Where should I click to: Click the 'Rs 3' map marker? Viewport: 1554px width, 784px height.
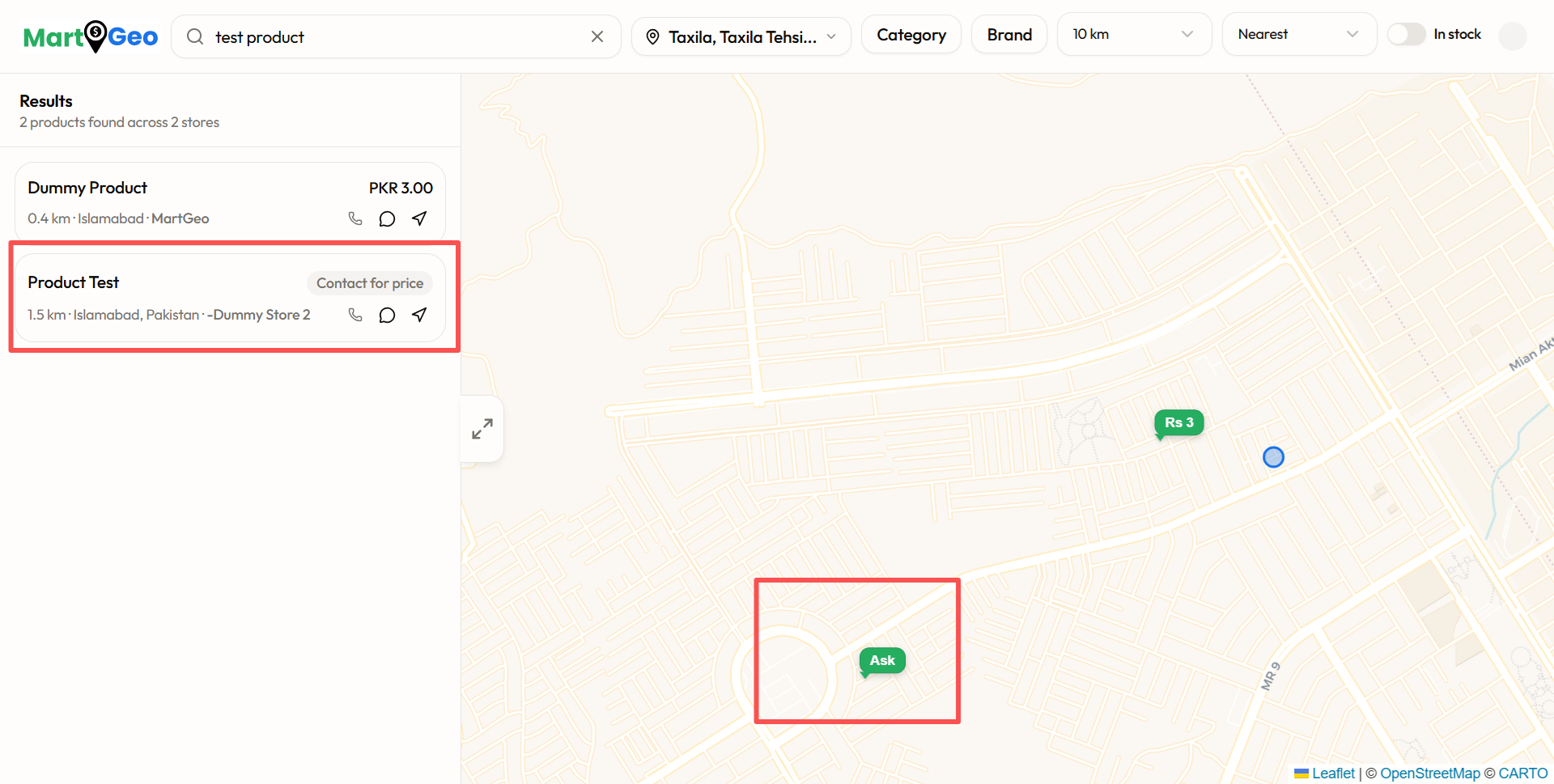click(1178, 423)
